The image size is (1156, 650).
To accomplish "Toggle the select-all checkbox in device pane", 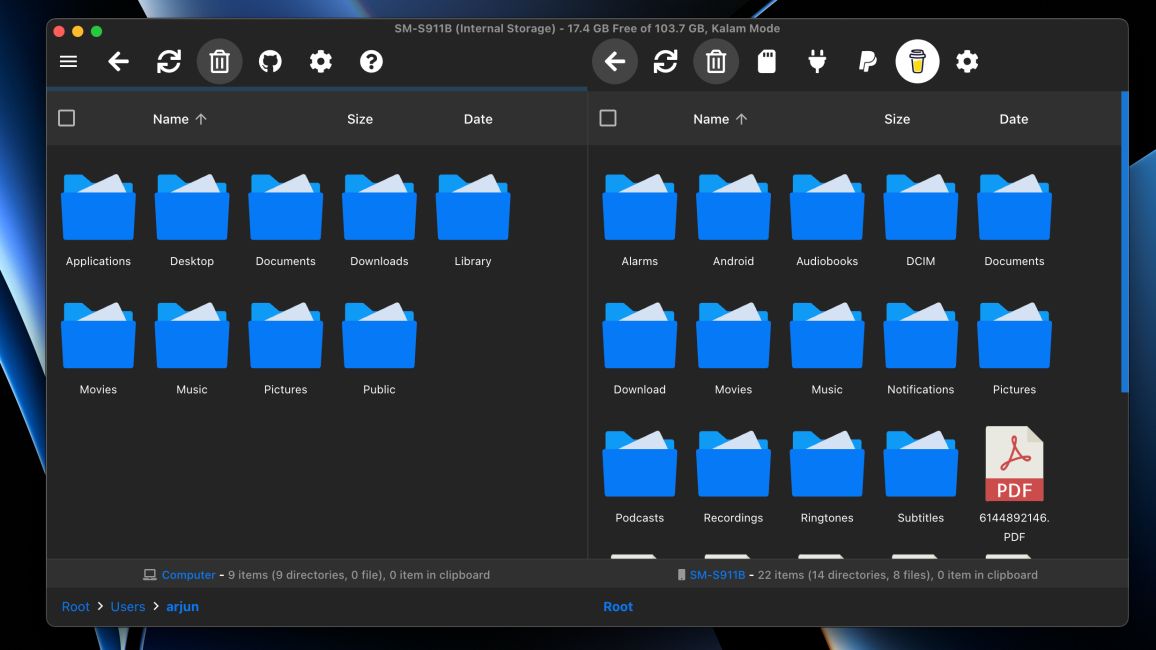I will pyautogui.click(x=606, y=118).
